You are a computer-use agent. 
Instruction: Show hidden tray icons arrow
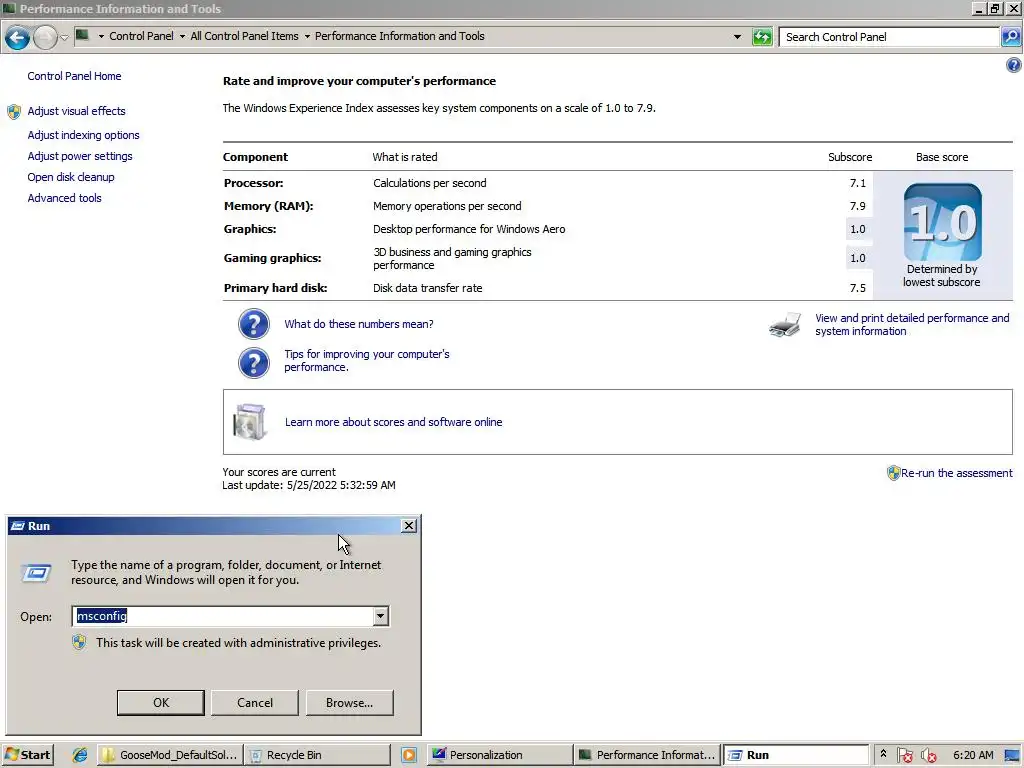coord(883,754)
